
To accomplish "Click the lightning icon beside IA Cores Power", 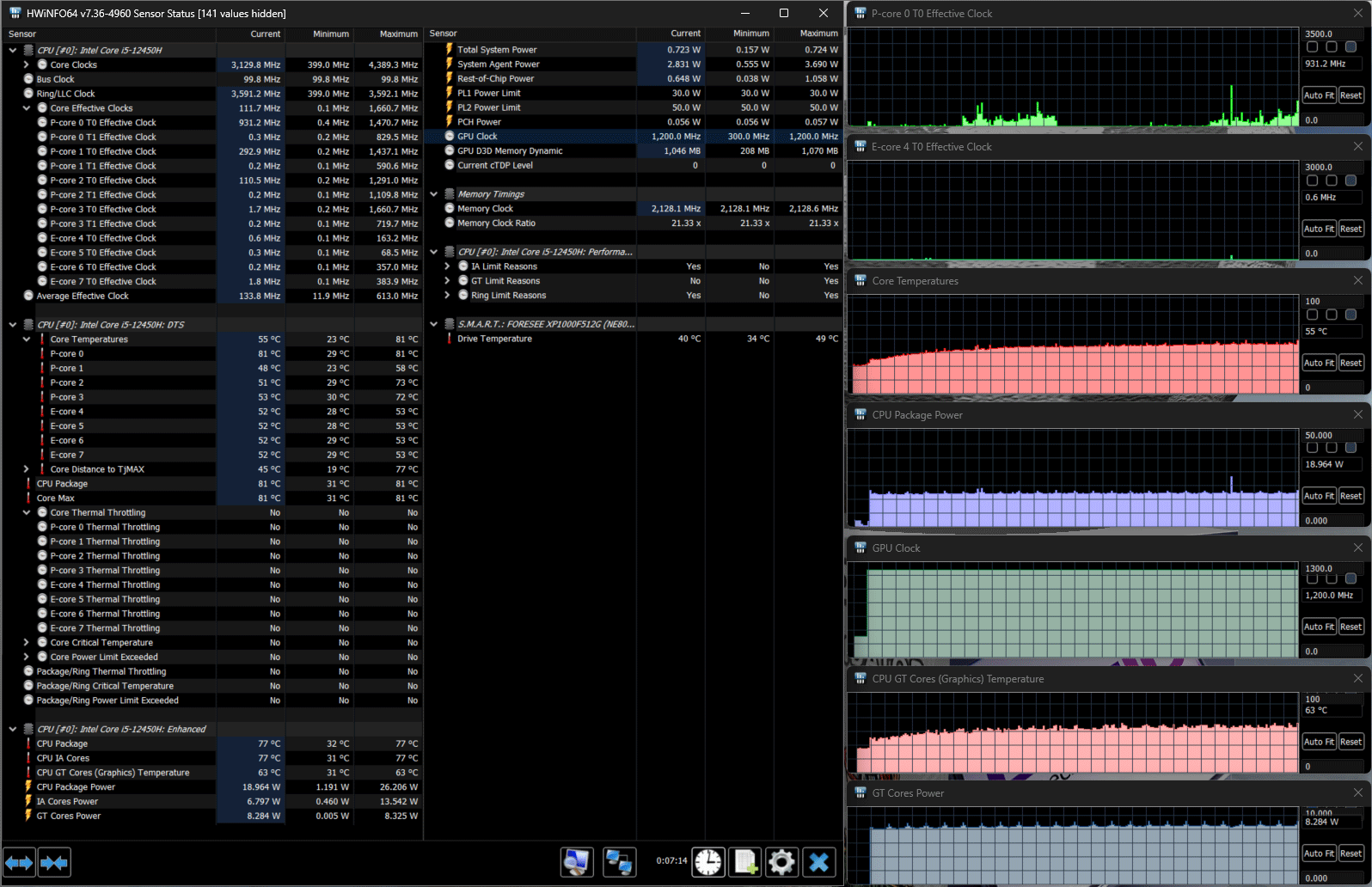I will [28, 801].
